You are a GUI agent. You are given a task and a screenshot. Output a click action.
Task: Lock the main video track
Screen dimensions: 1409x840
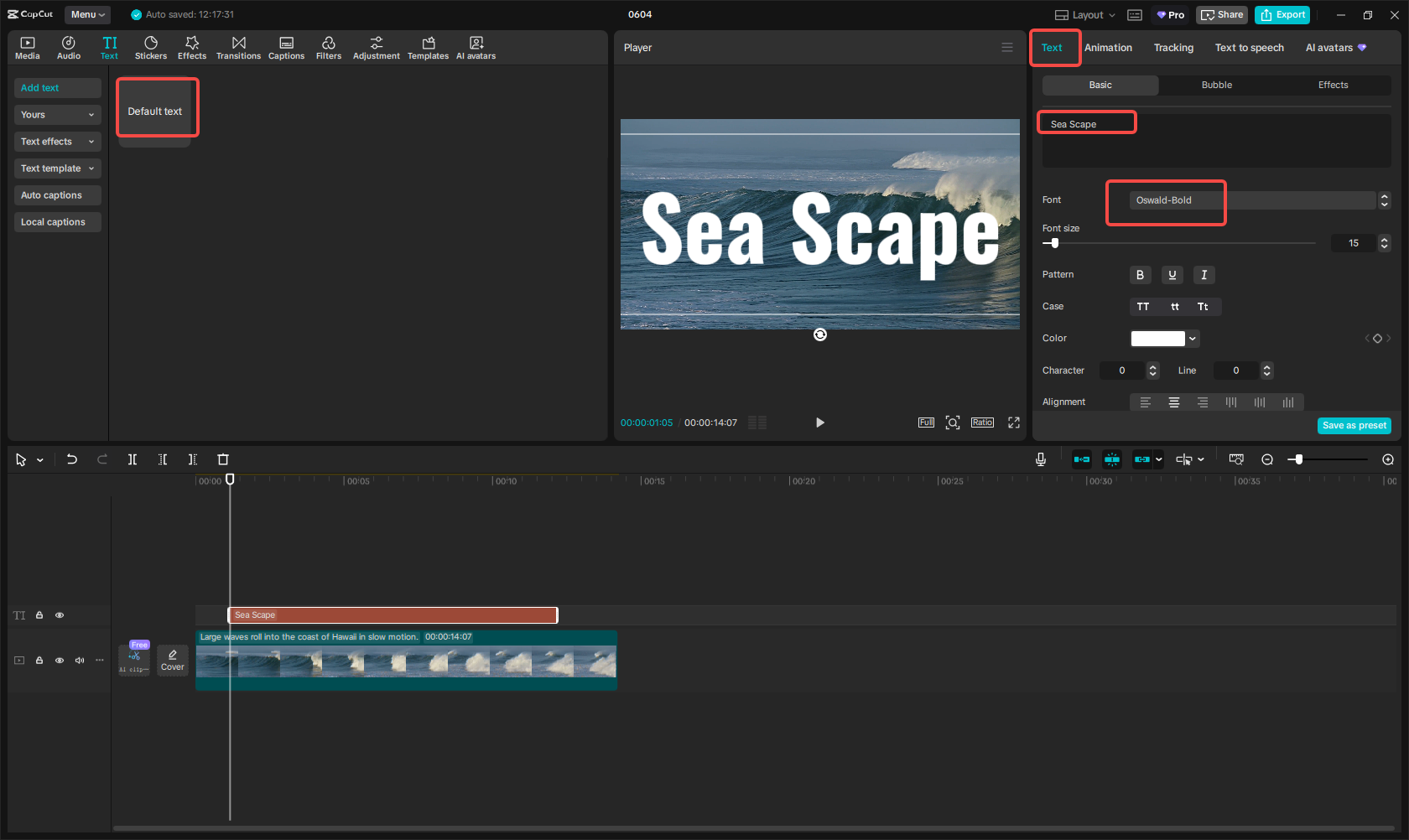coord(39,661)
